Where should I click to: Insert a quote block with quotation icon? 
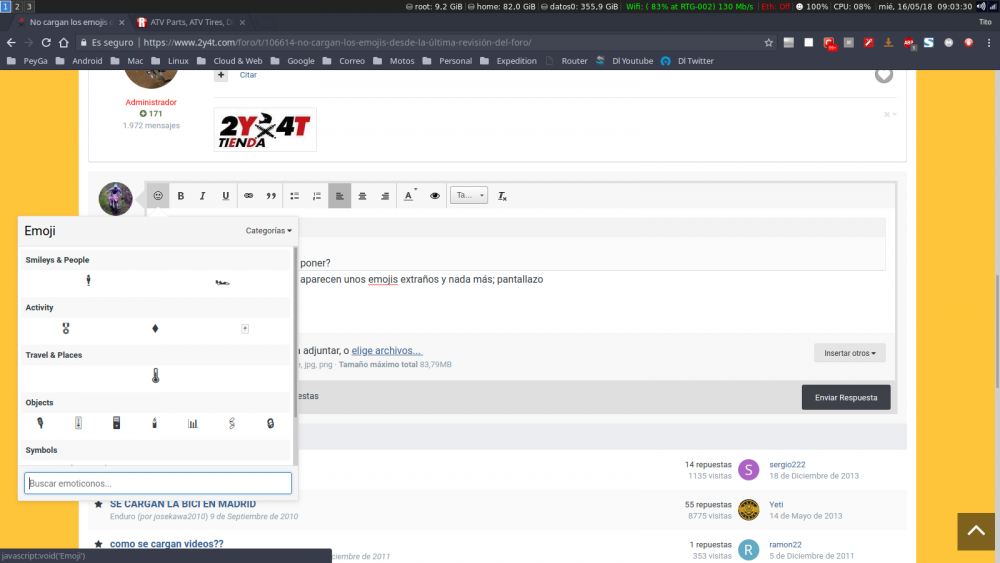[271, 196]
